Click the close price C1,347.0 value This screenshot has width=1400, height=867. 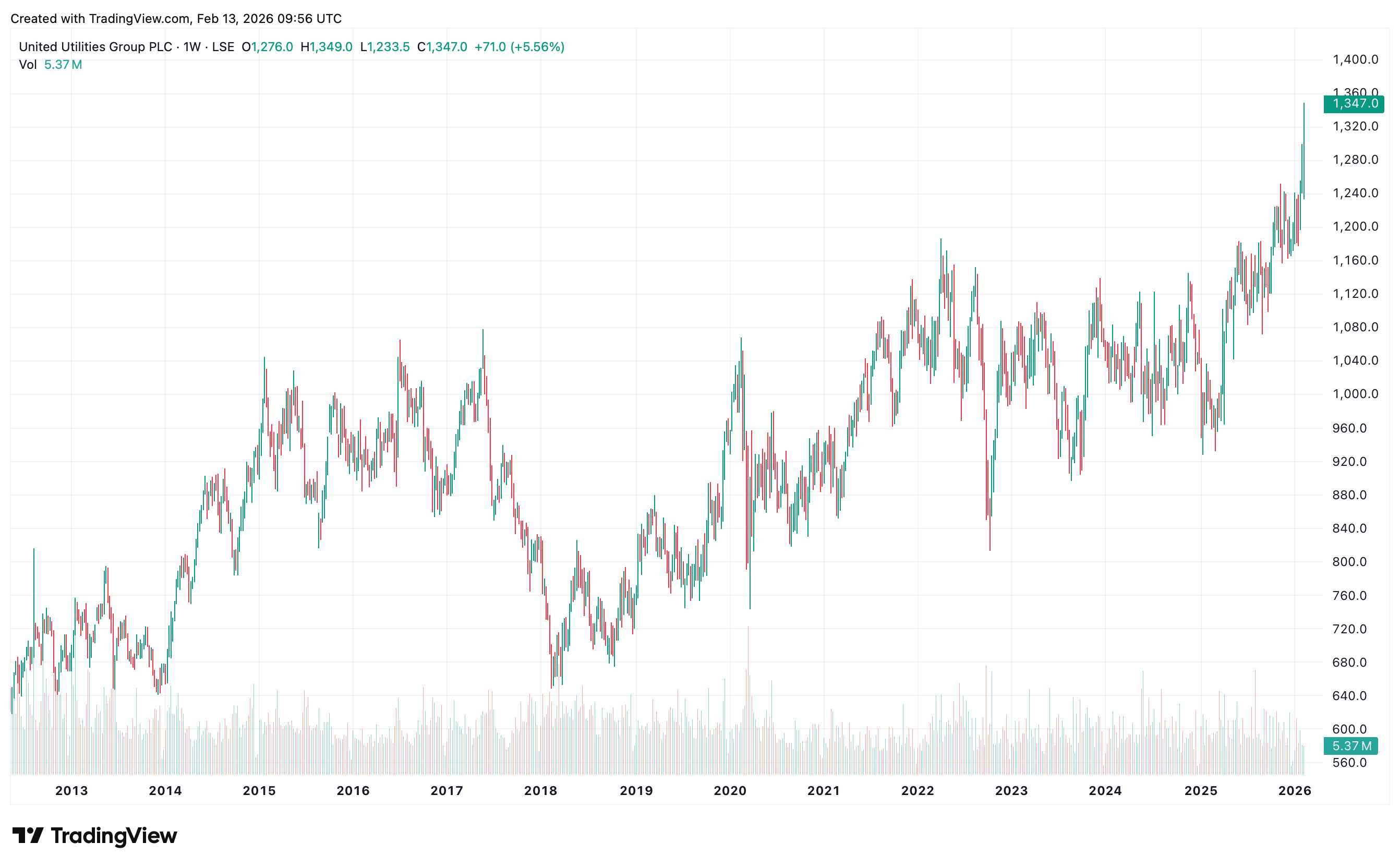click(x=442, y=47)
